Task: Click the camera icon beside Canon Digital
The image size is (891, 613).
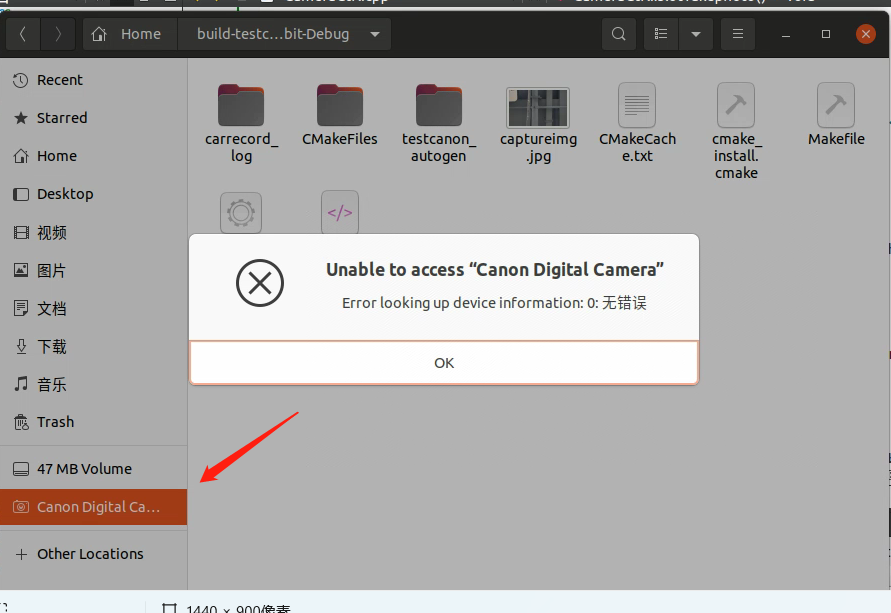Action: (21, 507)
